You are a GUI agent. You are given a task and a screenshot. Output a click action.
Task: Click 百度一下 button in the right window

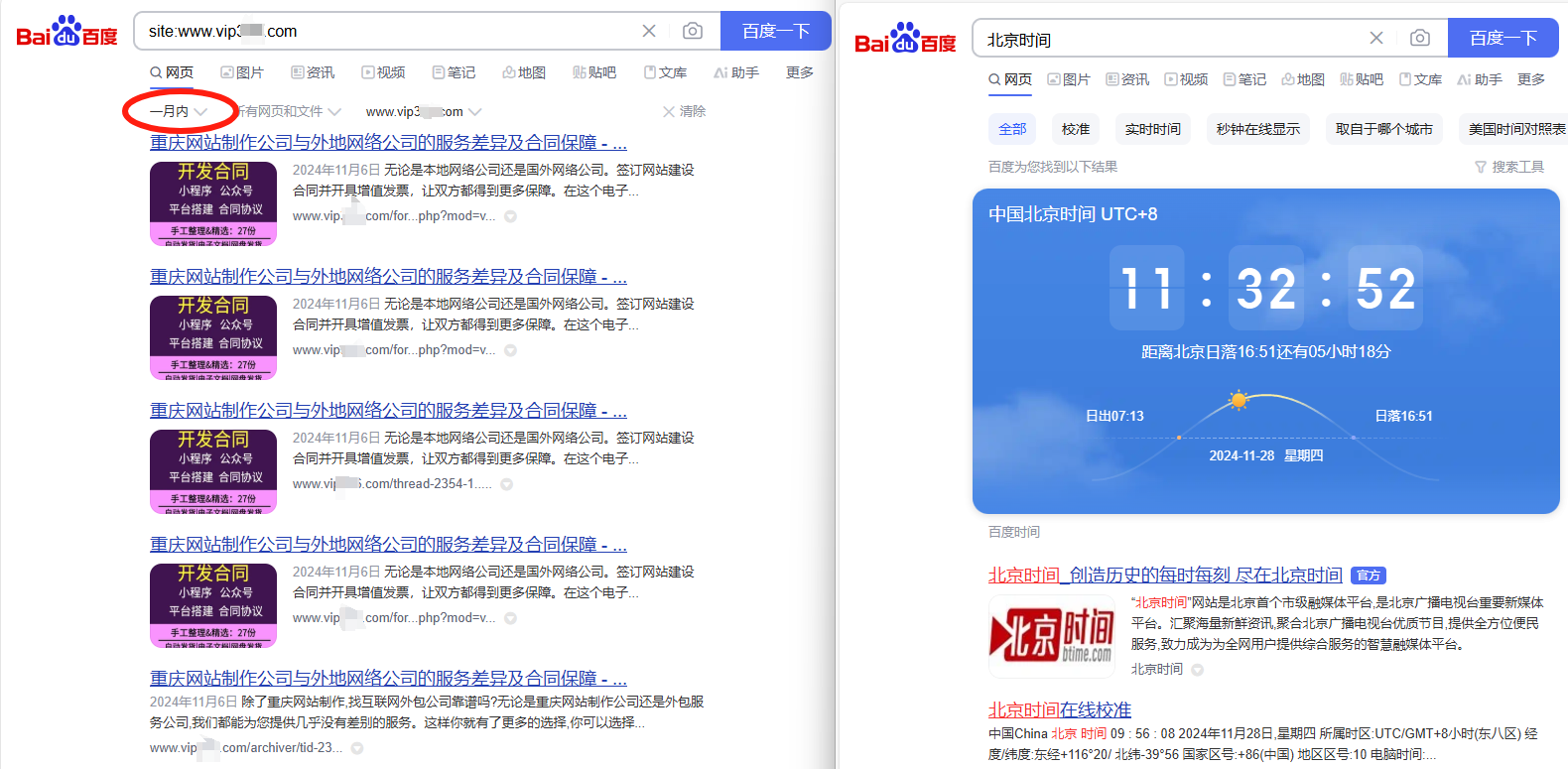click(x=1503, y=38)
